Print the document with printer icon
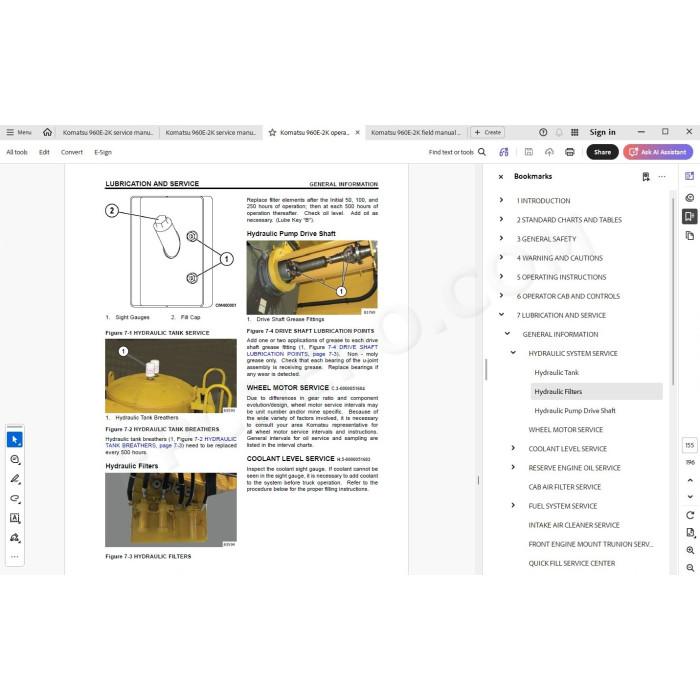Image resolution: width=700 pixels, height=700 pixels. tap(570, 152)
